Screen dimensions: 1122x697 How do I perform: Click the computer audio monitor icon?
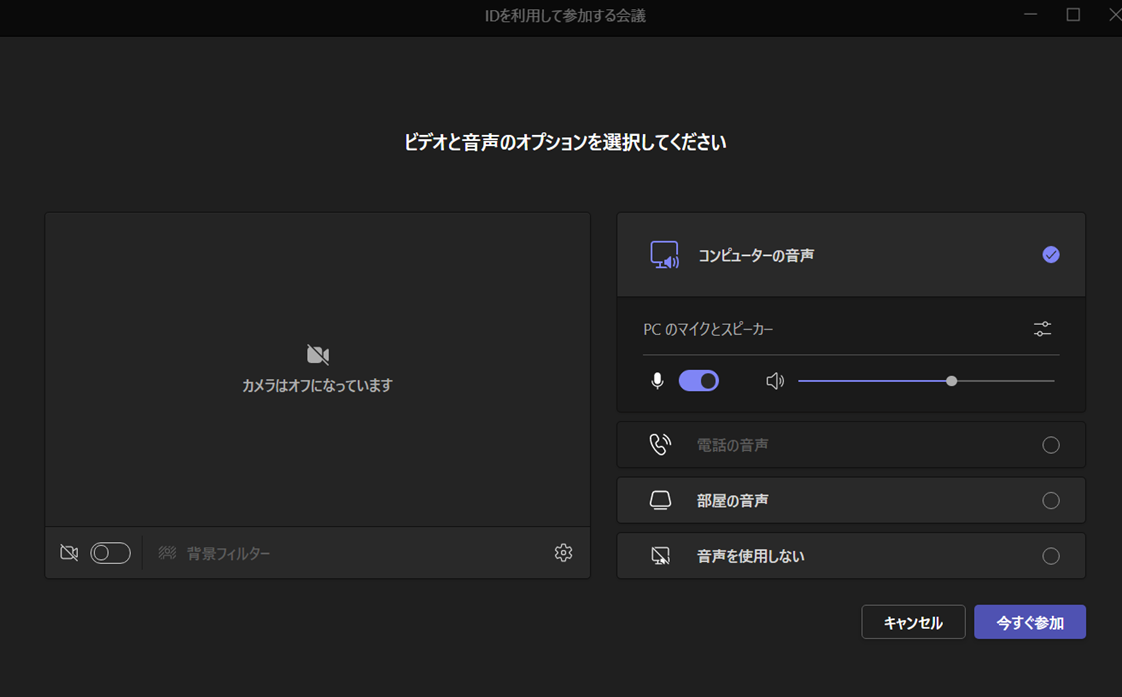pos(664,255)
